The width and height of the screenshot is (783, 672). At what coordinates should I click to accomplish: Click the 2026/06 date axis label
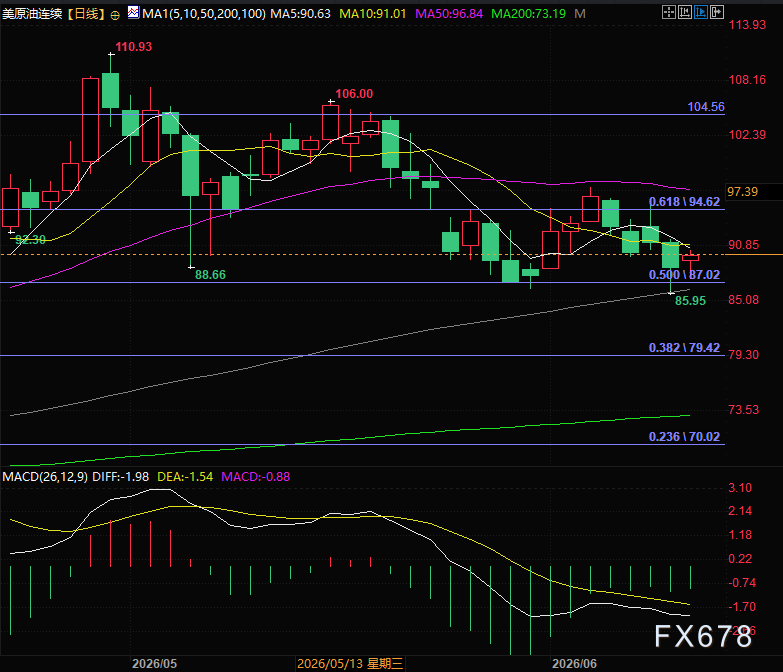[x=574, y=664]
